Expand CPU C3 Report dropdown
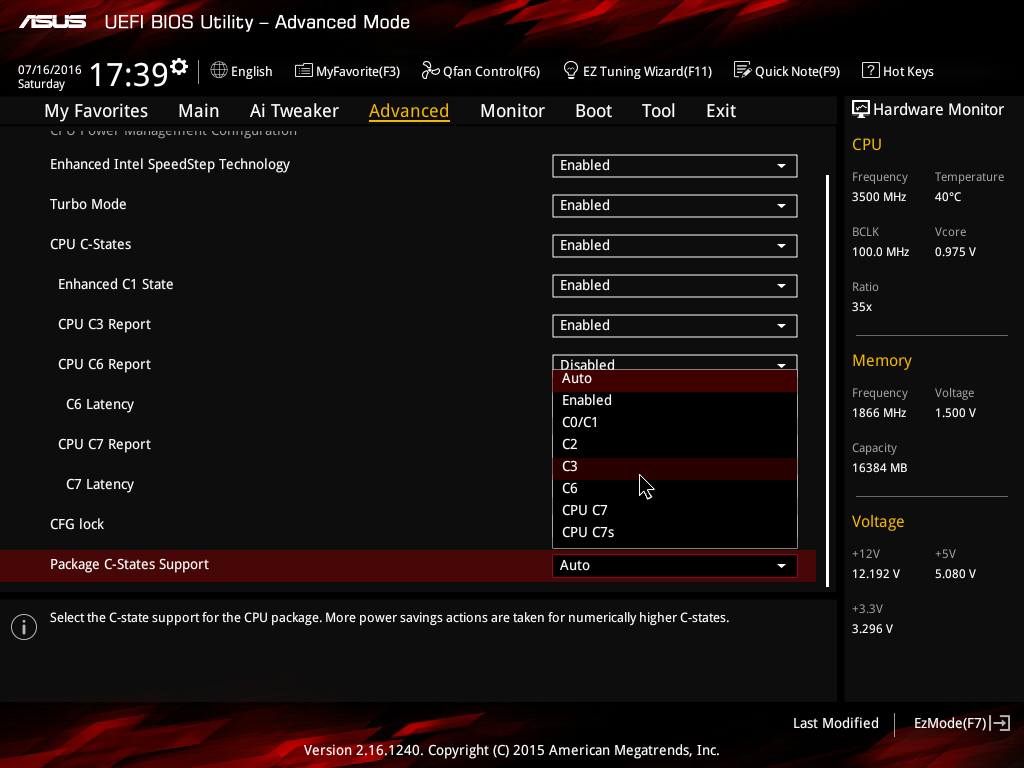The height and width of the screenshot is (768, 1024). pyautogui.click(x=675, y=326)
